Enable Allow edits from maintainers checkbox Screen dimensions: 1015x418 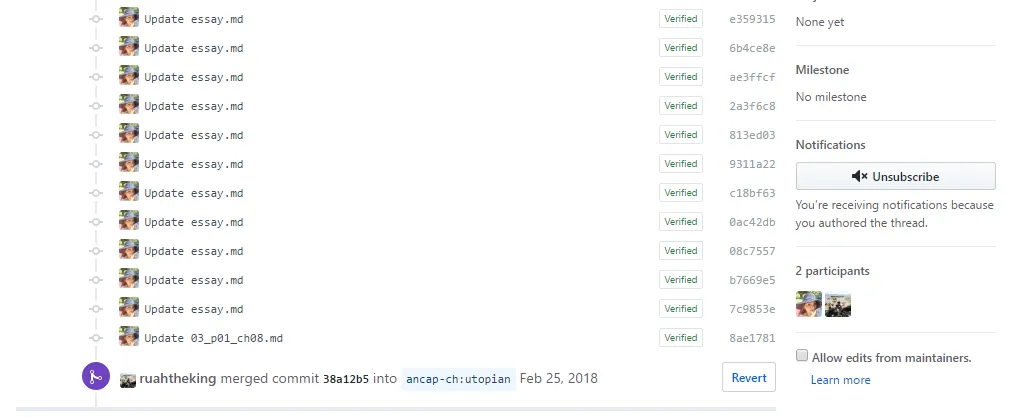(802, 355)
